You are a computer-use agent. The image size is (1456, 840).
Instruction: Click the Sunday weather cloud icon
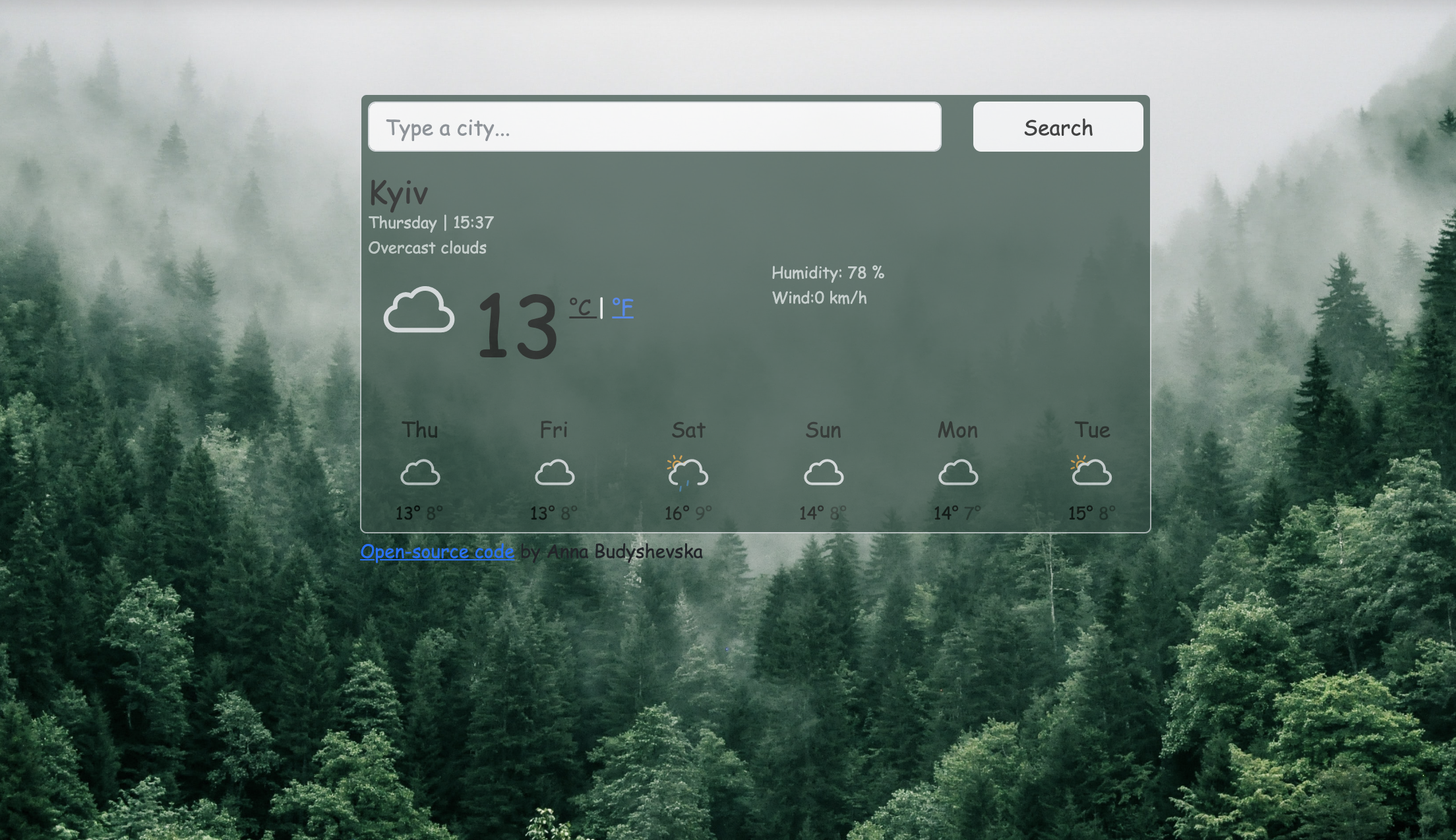tap(822, 471)
